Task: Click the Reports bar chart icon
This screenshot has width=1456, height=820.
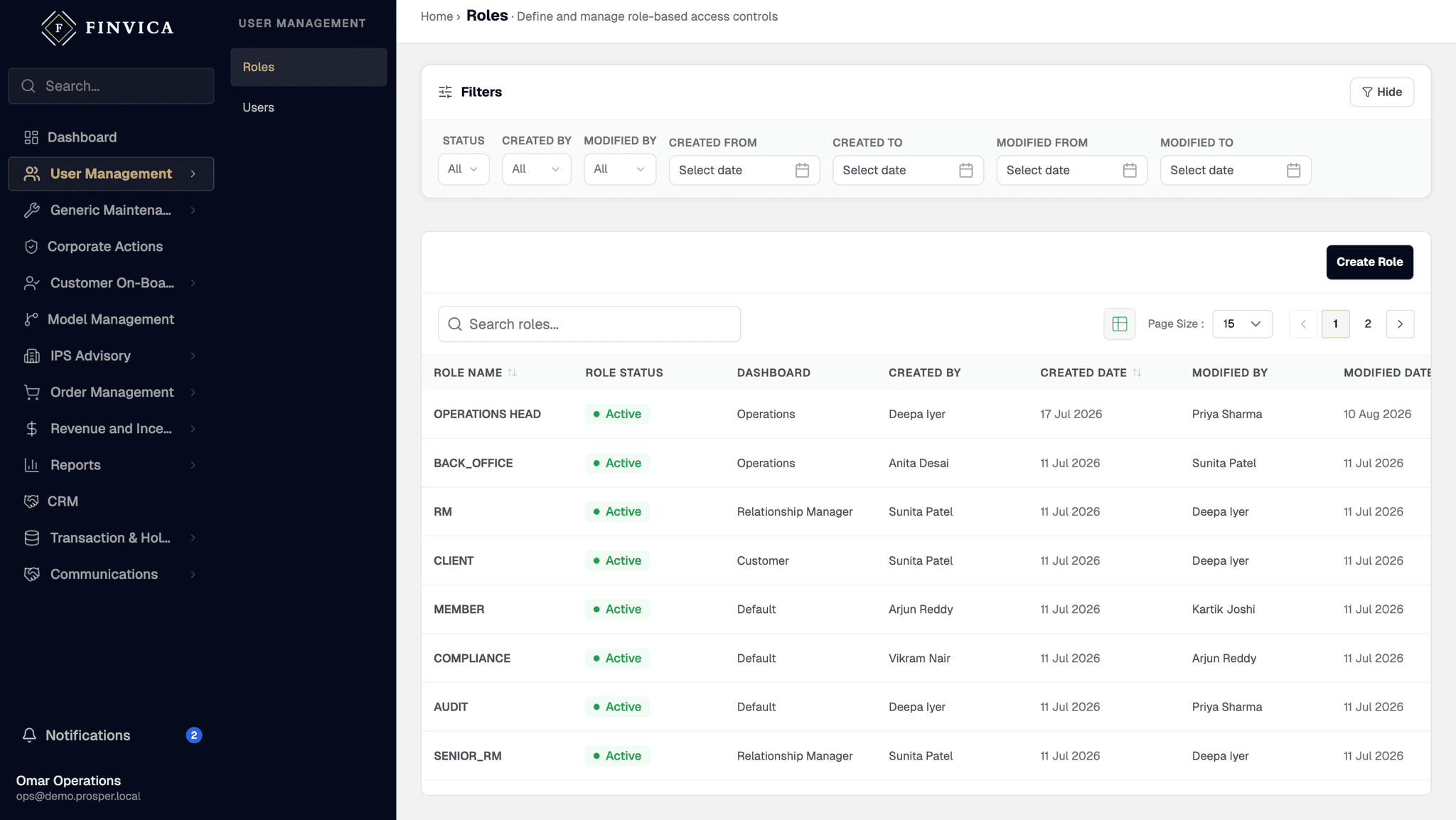Action: click(x=31, y=464)
